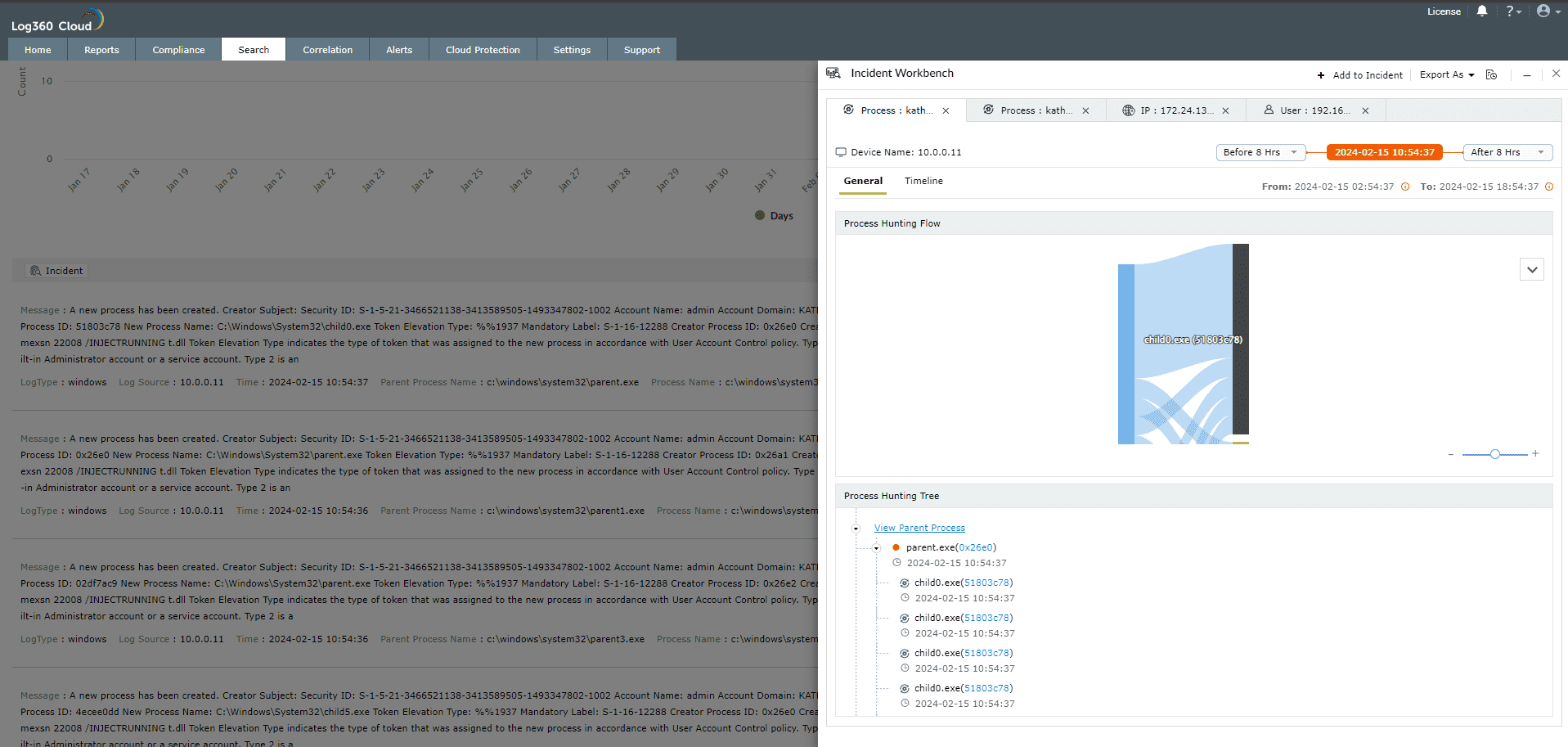The image size is (1568, 747).
Task: Expand the chevron in Process Hunting Flow
Action: [x=1532, y=269]
